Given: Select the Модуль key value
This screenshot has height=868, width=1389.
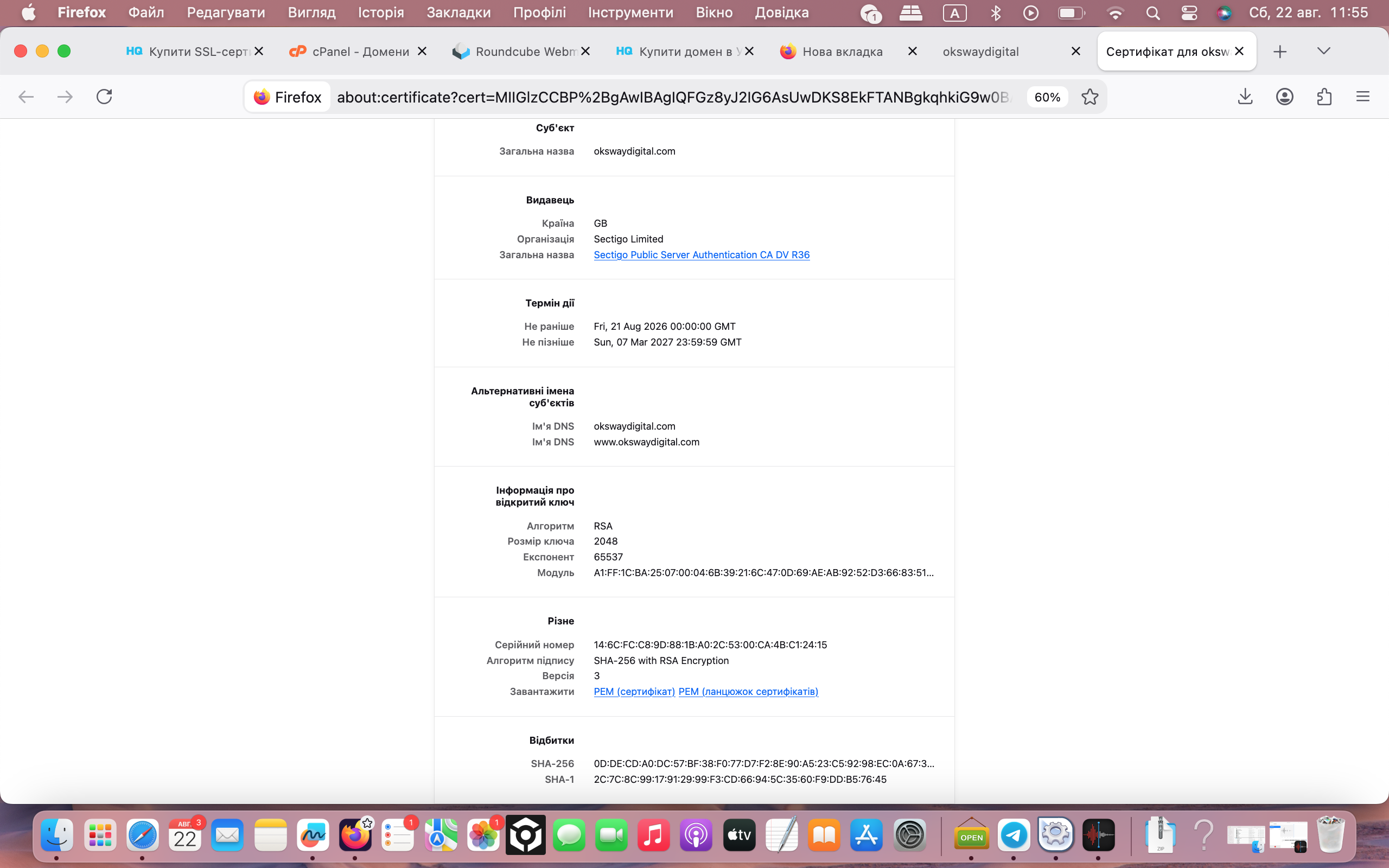Looking at the screenshot, I should [763, 573].
